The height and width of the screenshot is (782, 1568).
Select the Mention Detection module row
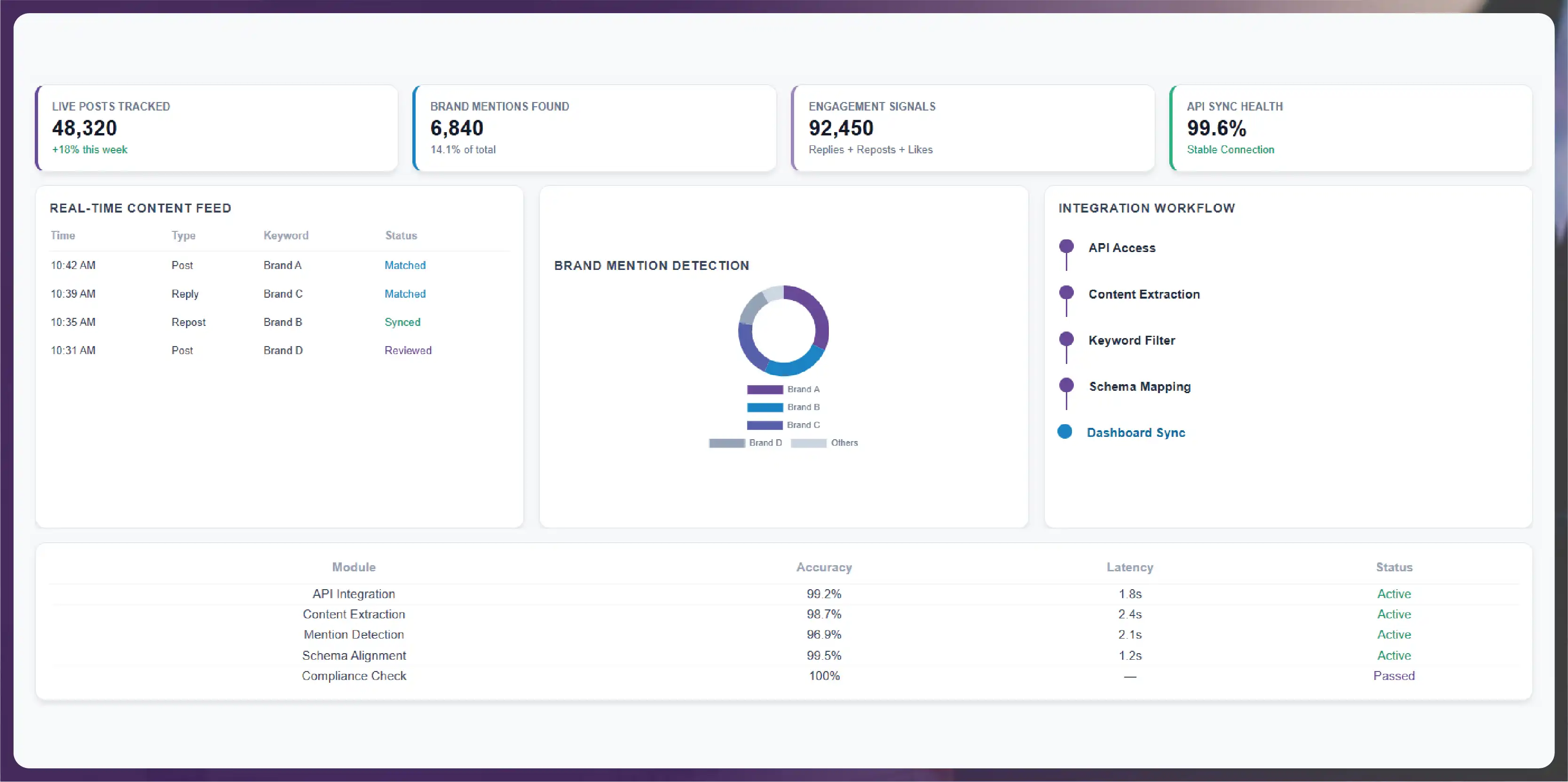[783, 635]
